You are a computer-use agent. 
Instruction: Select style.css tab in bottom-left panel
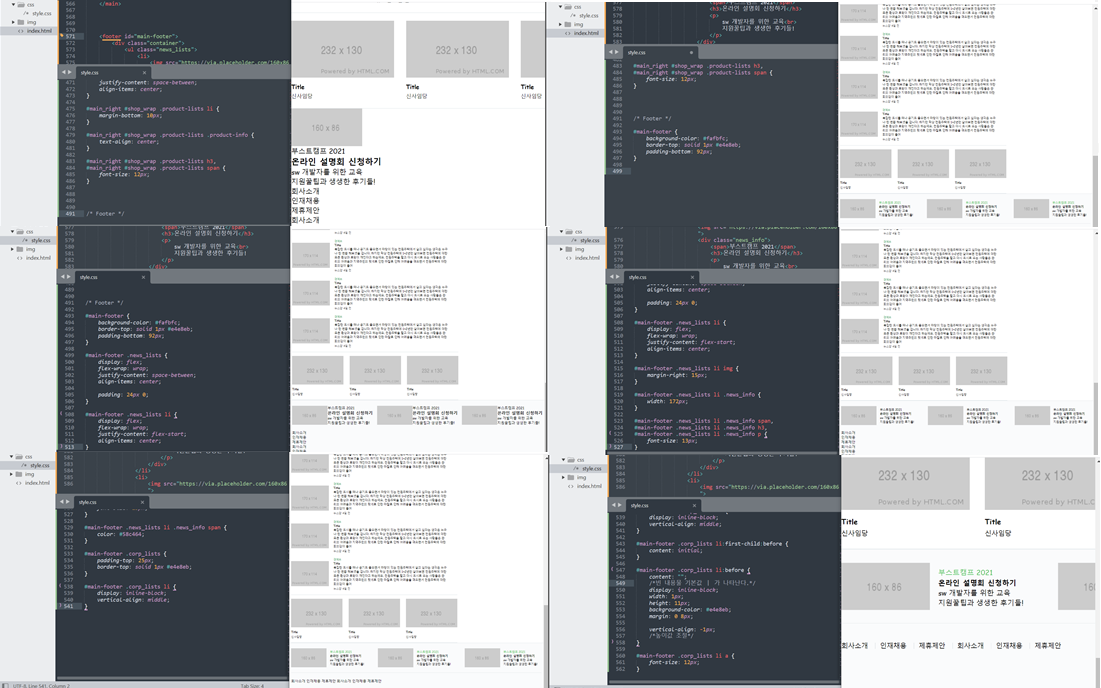(111, 502)
